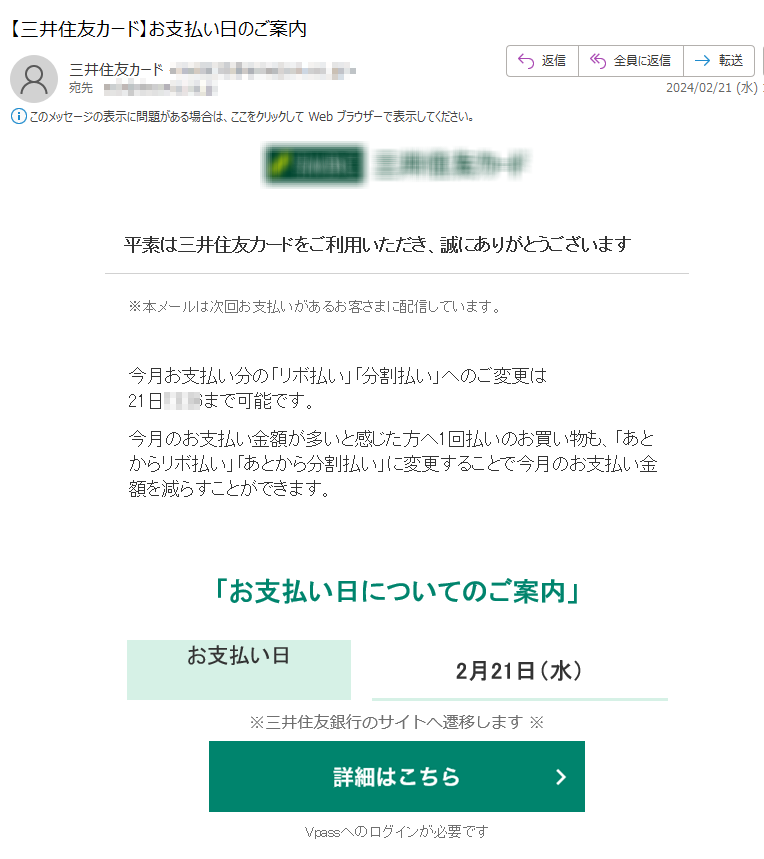This screenshot has width=764, height=859.
Task: Click the お支払い日 label cell
Action: coord(239,669)
